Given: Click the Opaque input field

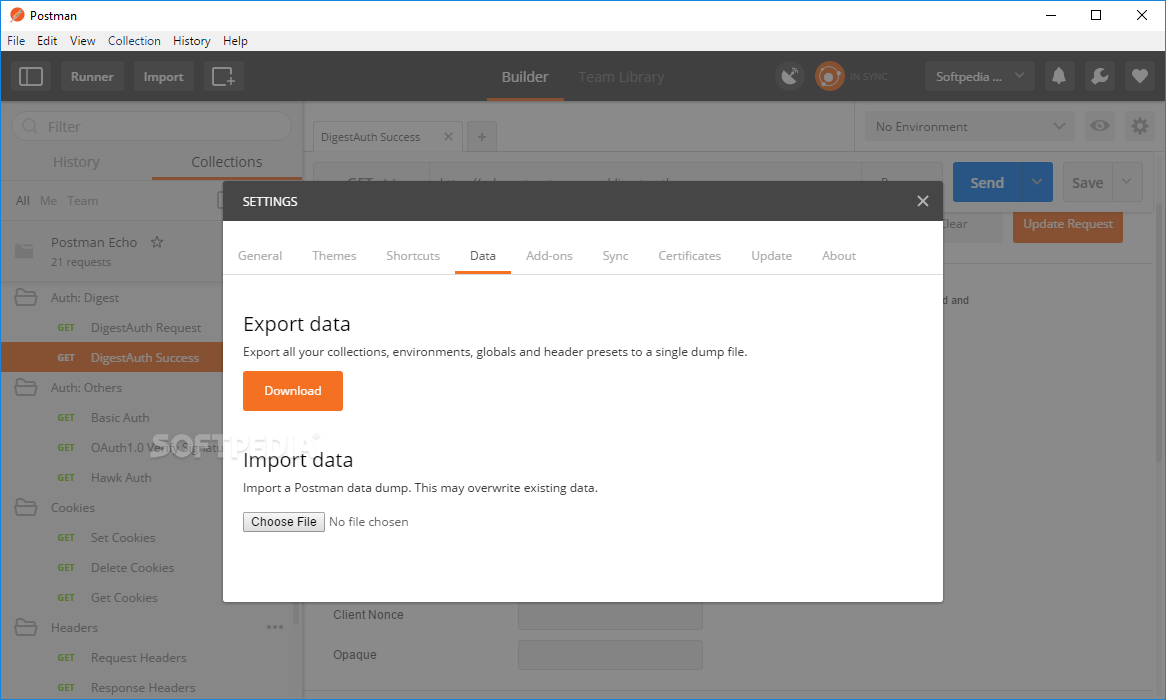Looking at the screenshot, I should click(x=610, y=655).
